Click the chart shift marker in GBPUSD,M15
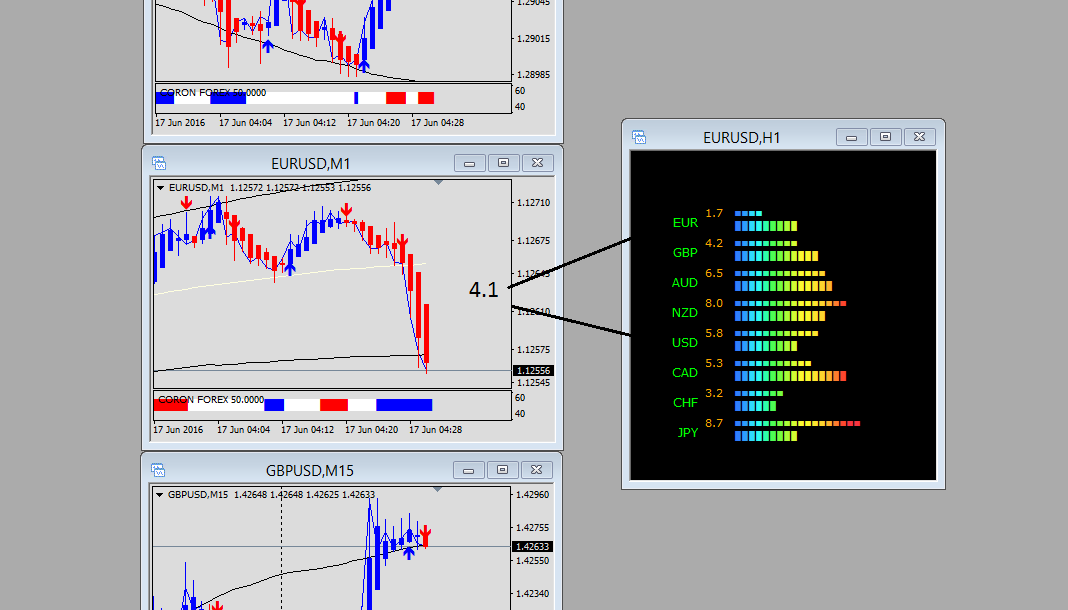1068x610 pixels. 437,489
